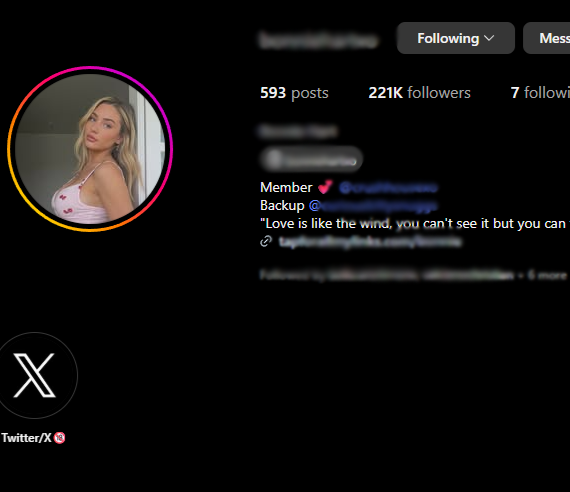This screenshot has width=570, height=492.
Task: Open the Following button menu
Action: pos(456,38)
